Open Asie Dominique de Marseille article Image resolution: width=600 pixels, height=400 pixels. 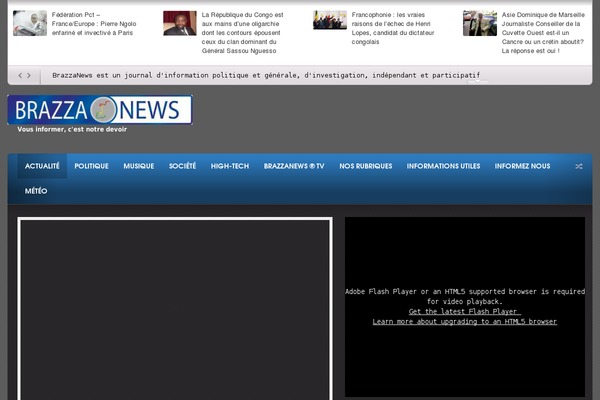pos(543,33)
